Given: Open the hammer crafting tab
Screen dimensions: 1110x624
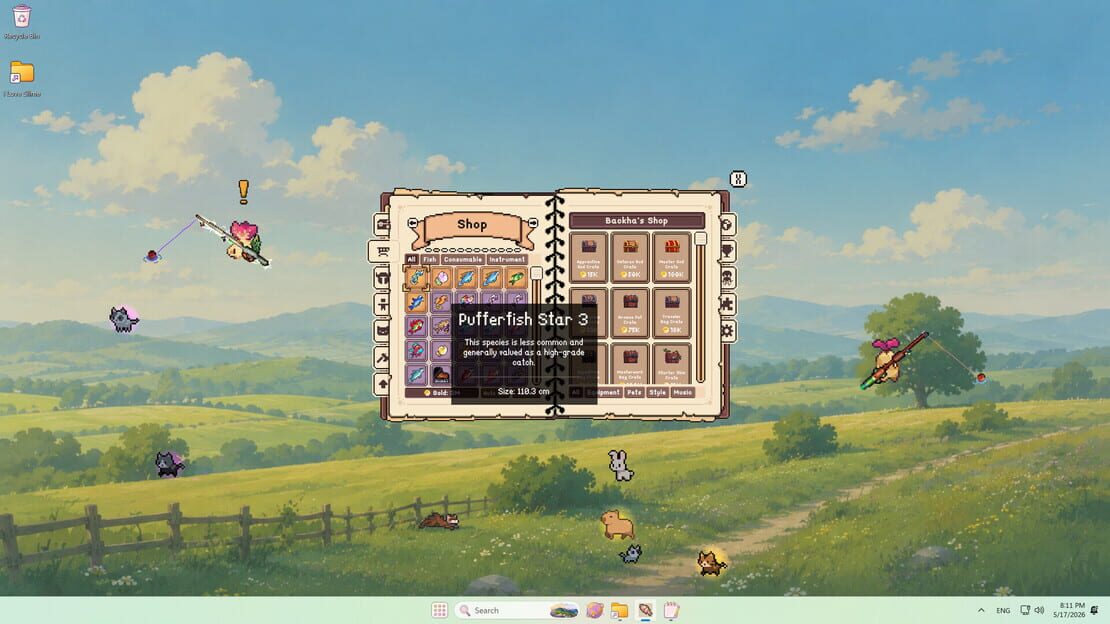Looking at the screenshot, I should (x=382, y=358).
